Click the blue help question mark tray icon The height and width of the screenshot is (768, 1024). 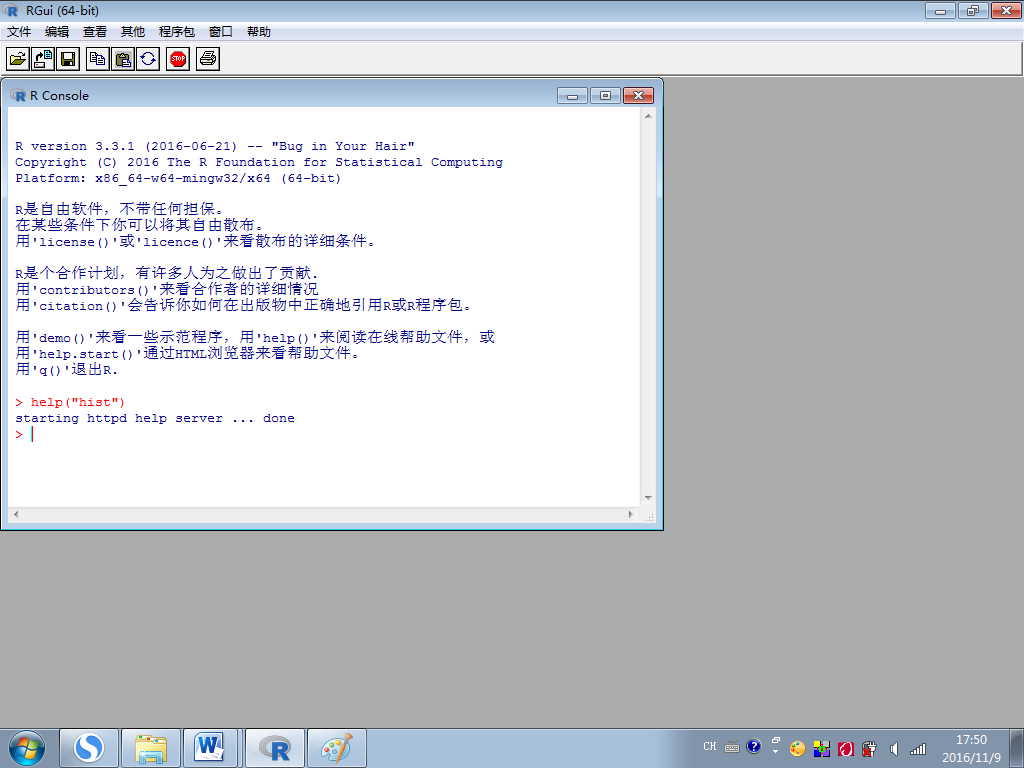click(x=754, y=746)
